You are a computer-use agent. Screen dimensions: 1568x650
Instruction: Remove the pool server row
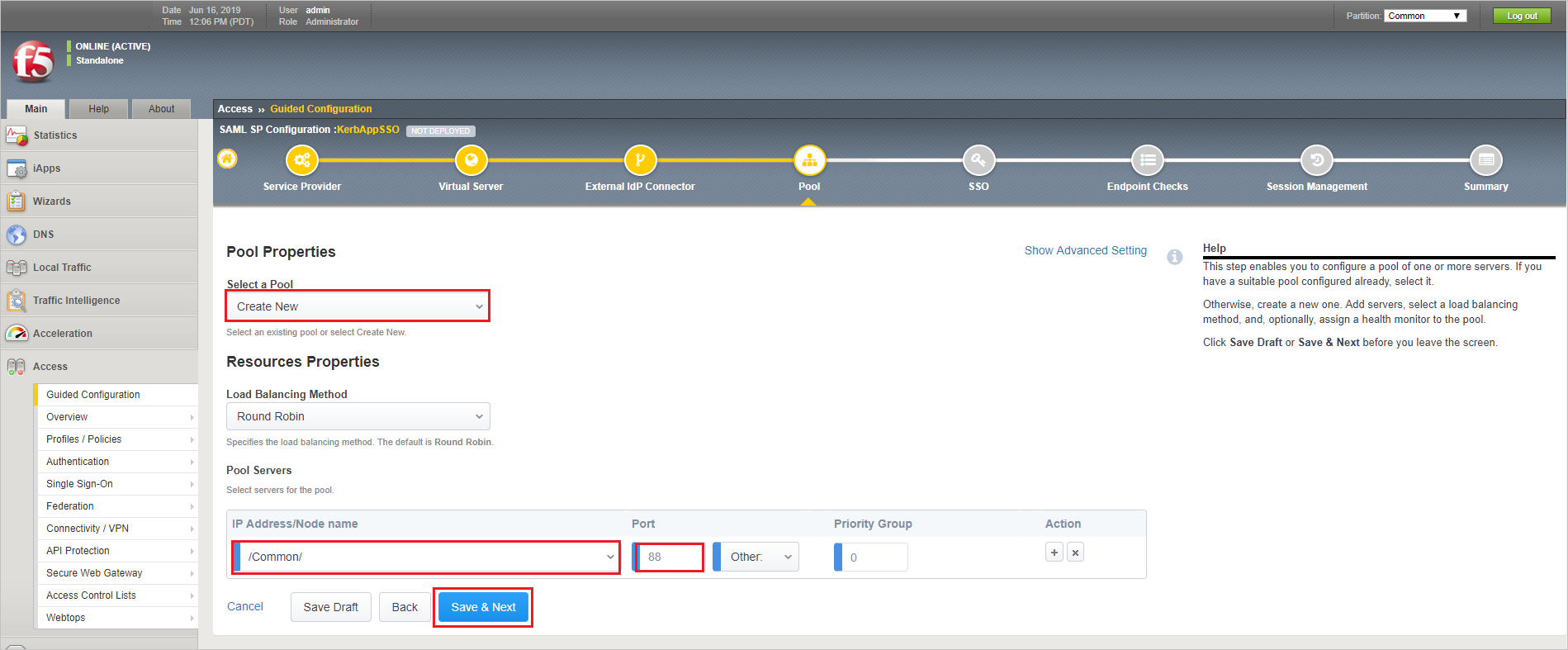point(1075,553)
